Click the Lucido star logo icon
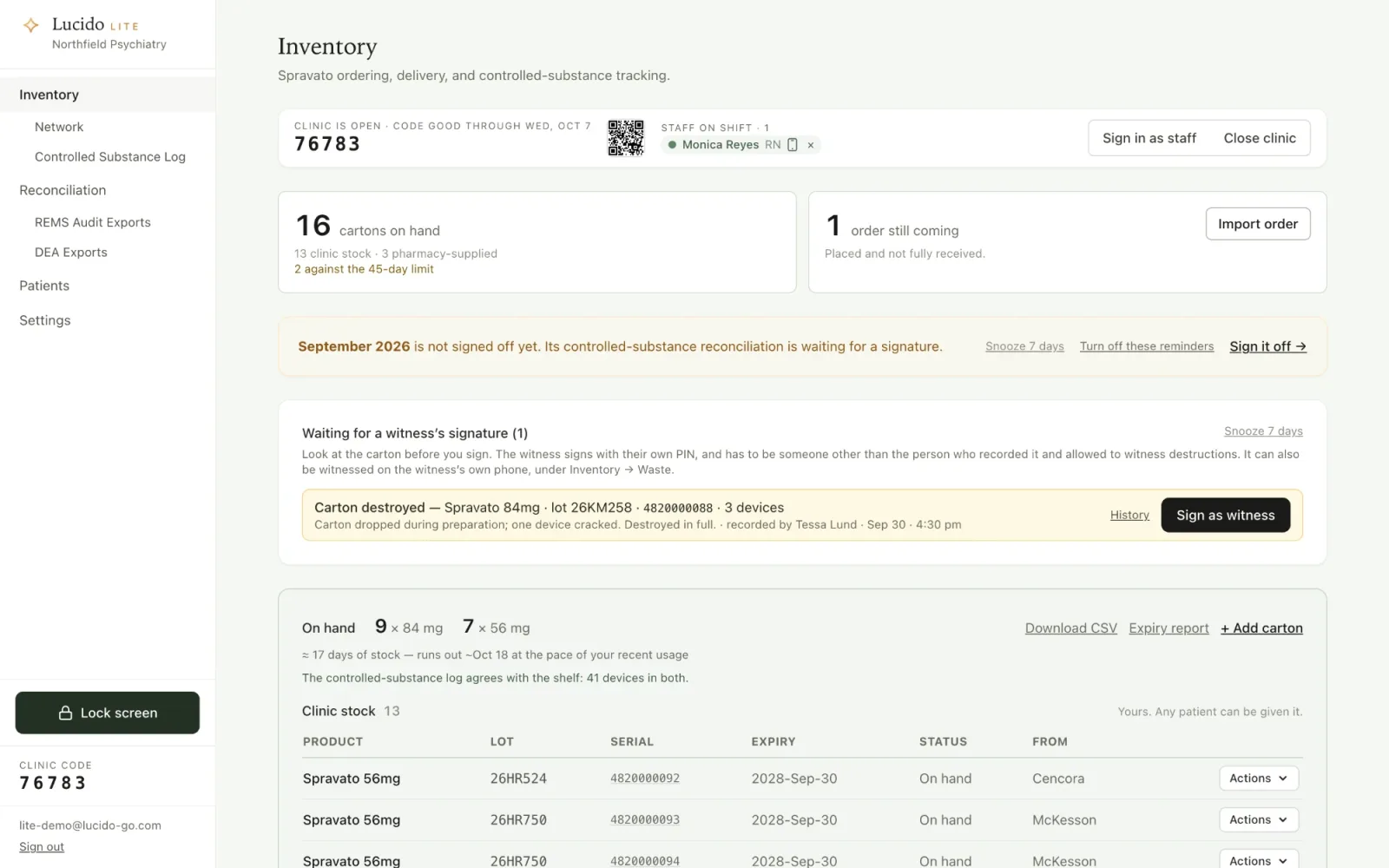The width and height of the screenshot is (1389, 868). (31, 25)
